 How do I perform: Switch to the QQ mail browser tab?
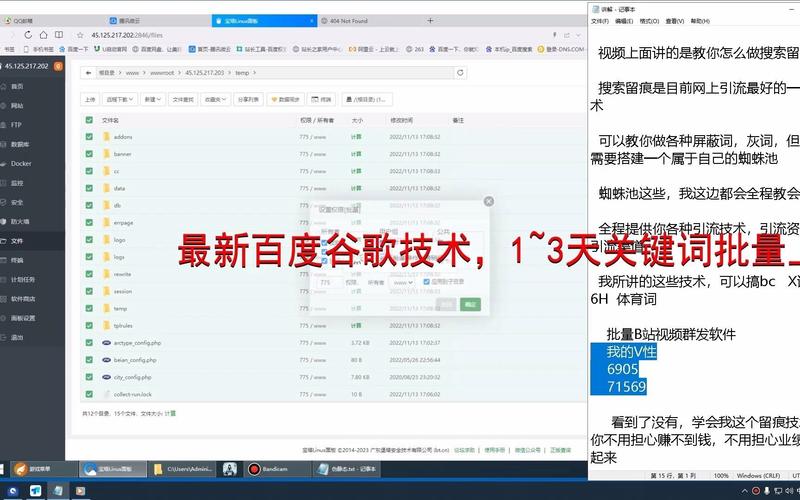pyautogui.click(x=23, y=21)
